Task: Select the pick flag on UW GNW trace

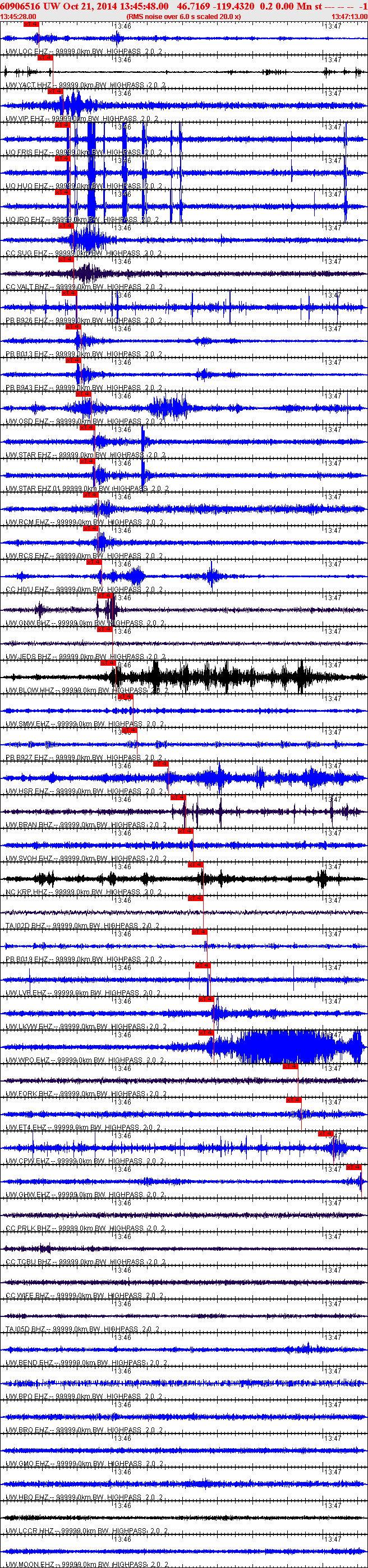Action: [105, 596]
